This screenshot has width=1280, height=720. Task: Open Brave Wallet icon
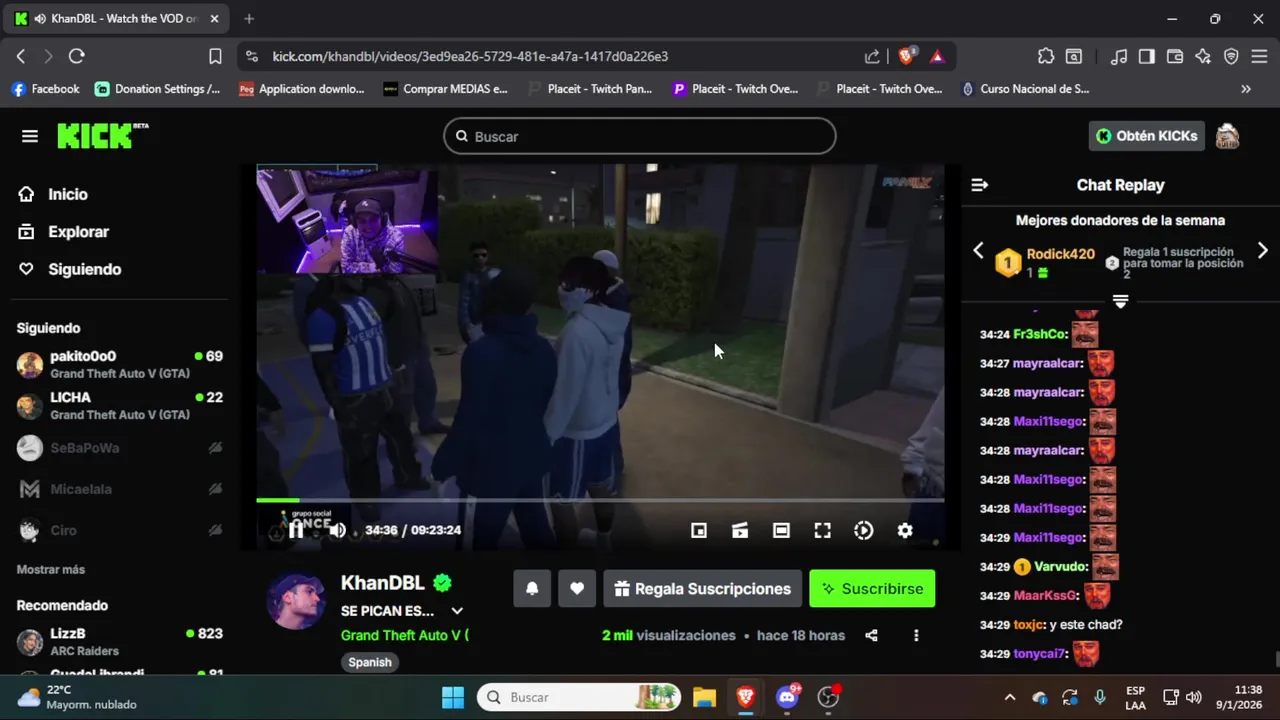1175,56
